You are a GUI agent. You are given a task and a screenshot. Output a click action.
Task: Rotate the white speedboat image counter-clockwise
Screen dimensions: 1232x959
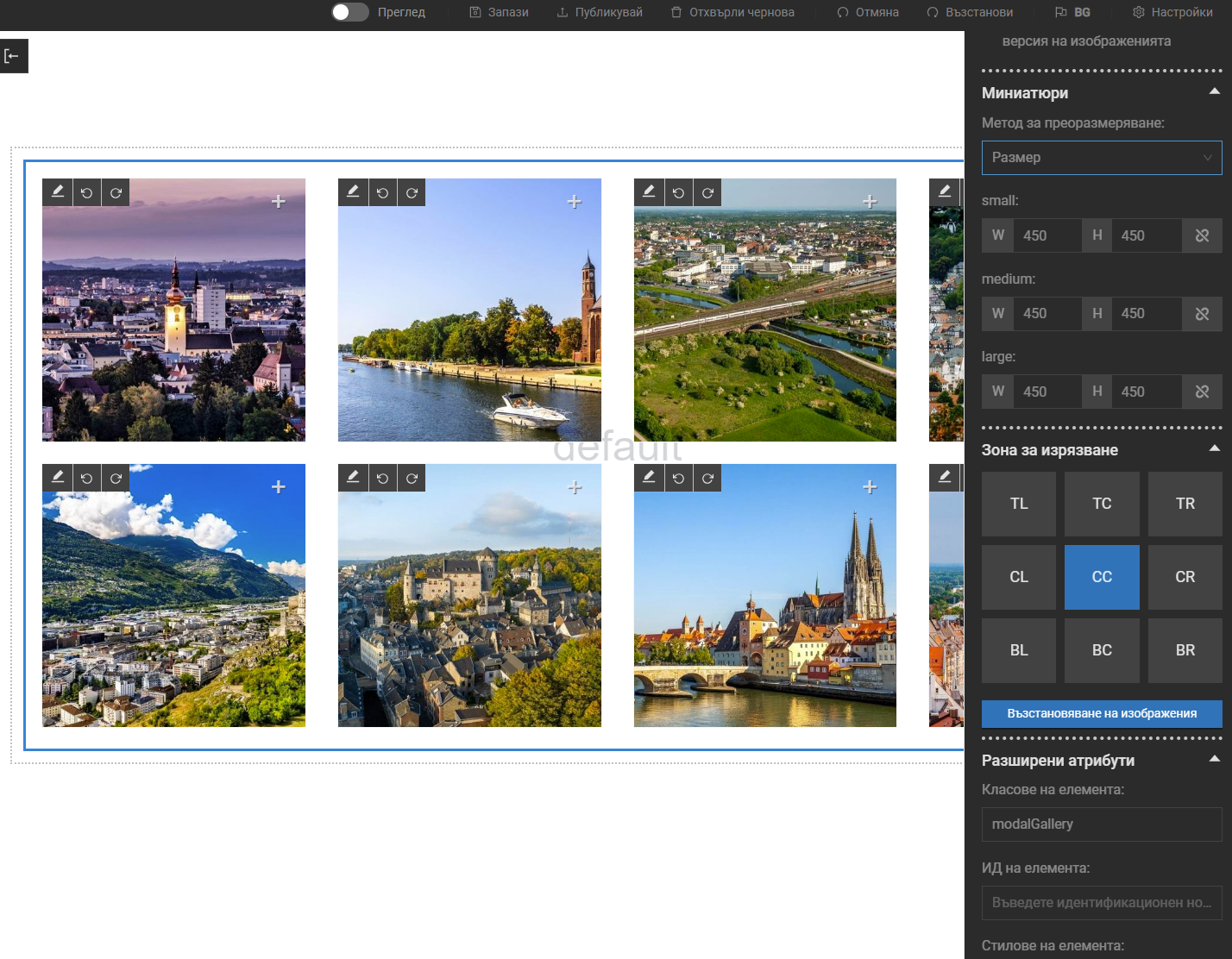pyautogui.click(x=382, y=192)
